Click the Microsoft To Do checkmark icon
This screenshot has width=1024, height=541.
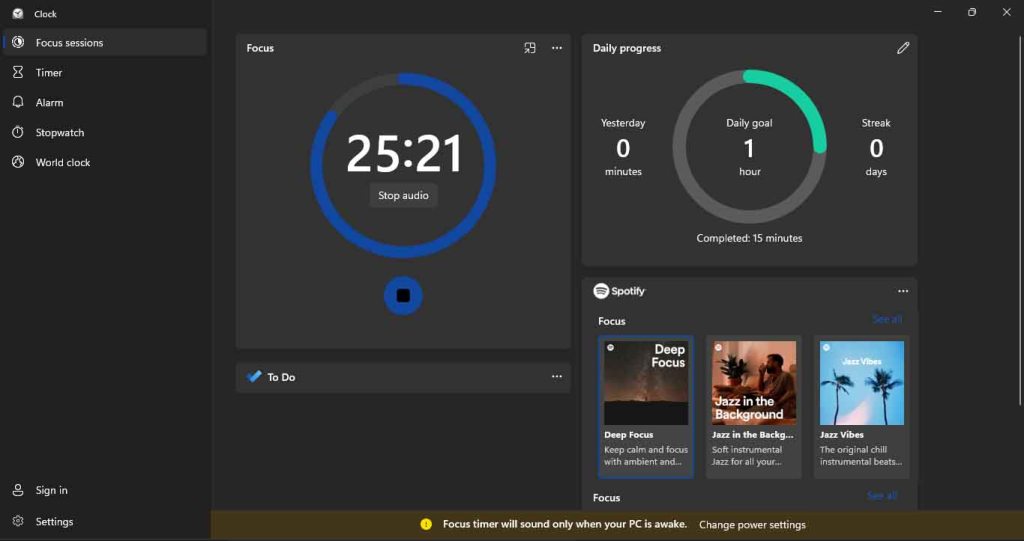click(254, 376)
